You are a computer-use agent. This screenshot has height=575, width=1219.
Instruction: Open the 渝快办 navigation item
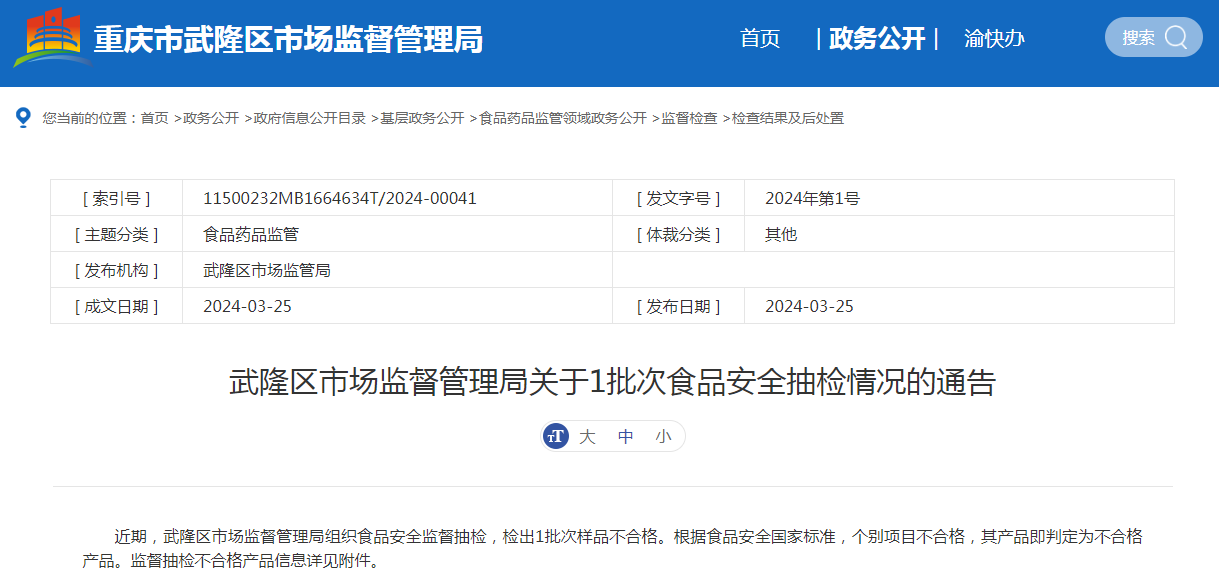tap(994, 39)
